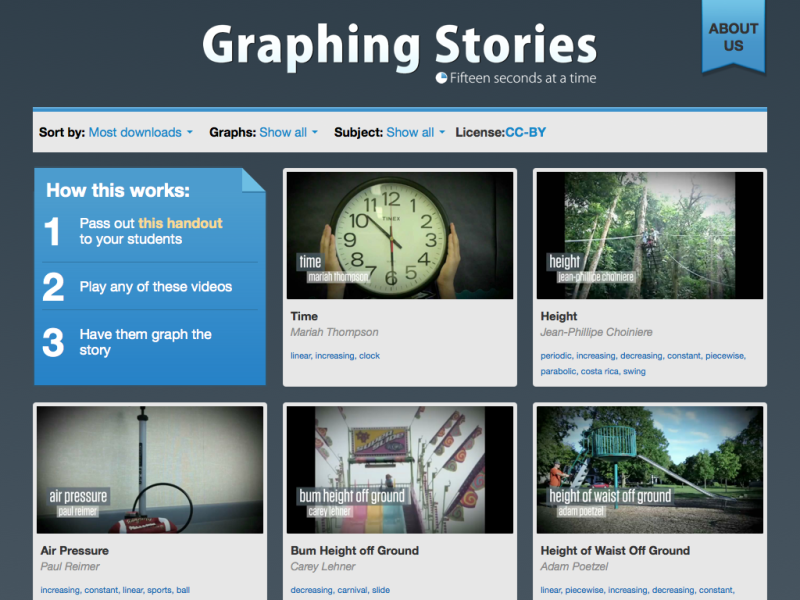Click the ABOUT US ribbon

tap(733, 38)
